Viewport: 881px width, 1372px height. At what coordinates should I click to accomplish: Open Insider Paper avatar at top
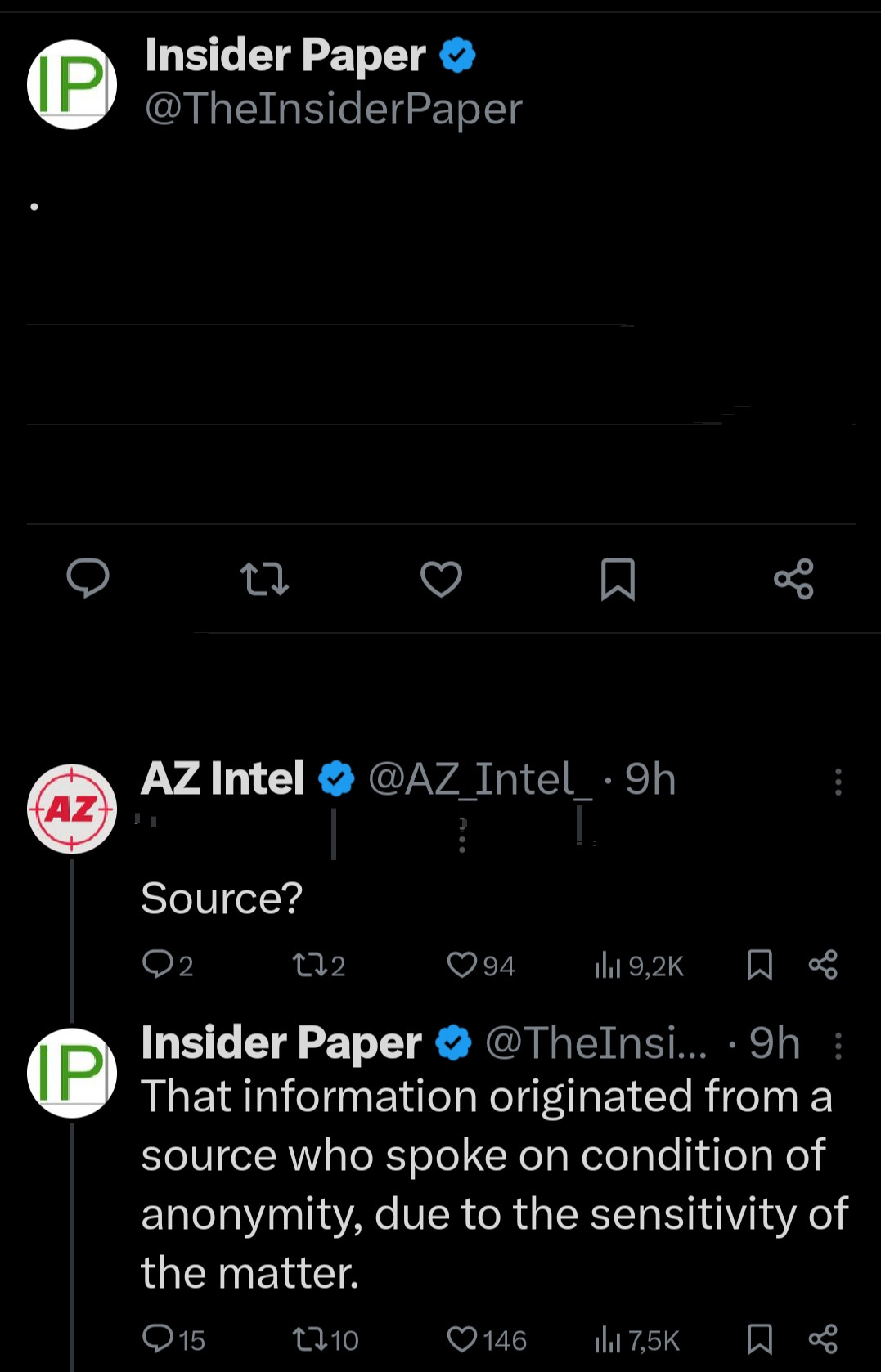[x=72, y=84]
